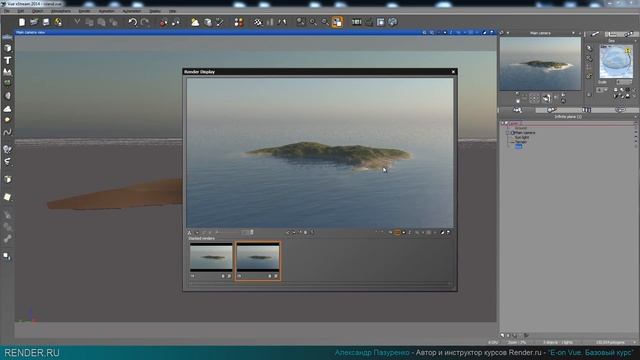Click the Open scene folder icon
The image size is (640, 360).
click(34, 22)
